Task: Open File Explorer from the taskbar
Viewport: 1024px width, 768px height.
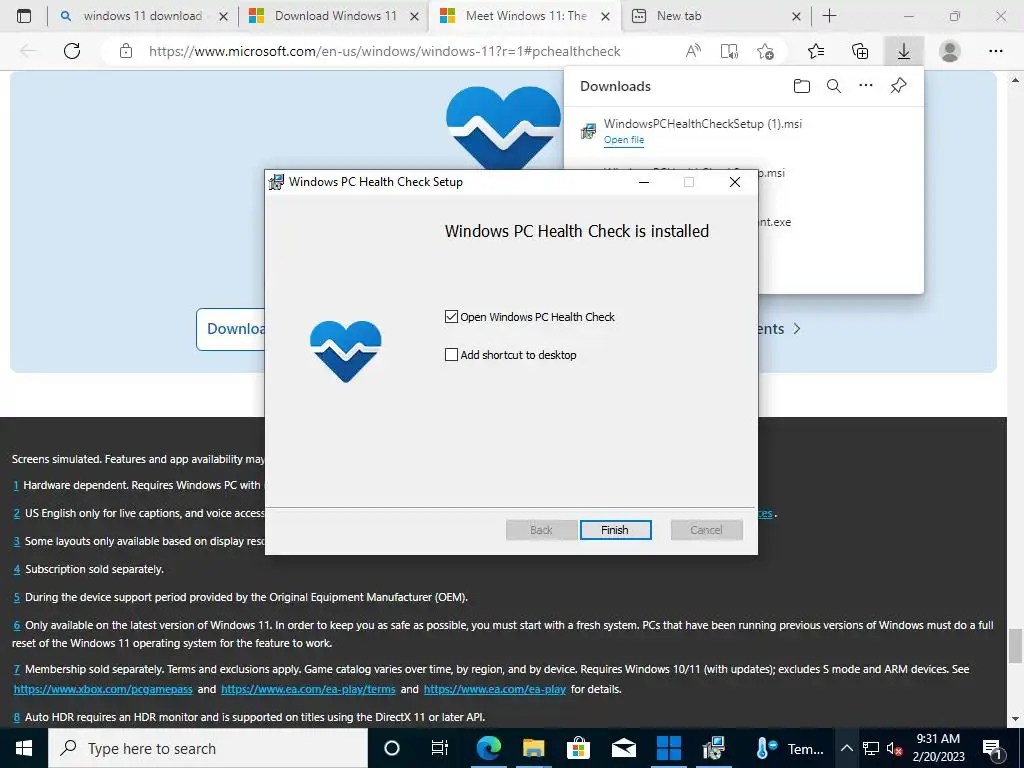Action: [x=534, y=748]
